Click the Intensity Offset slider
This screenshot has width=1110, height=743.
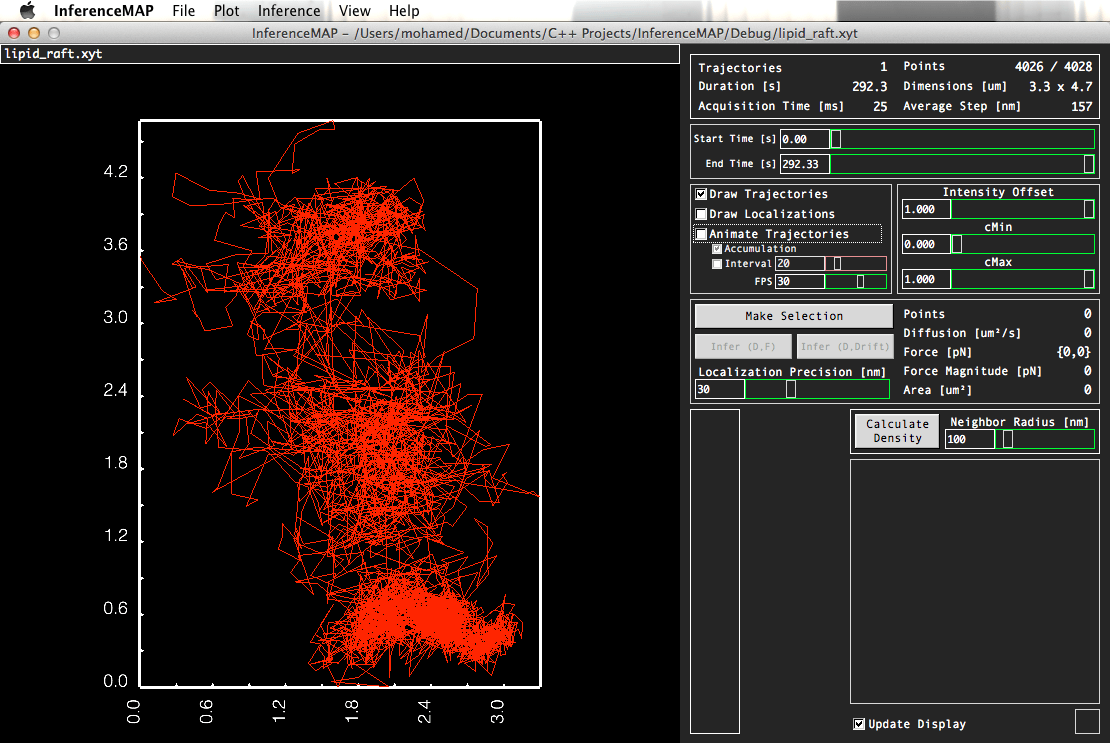click(1023, 209)
